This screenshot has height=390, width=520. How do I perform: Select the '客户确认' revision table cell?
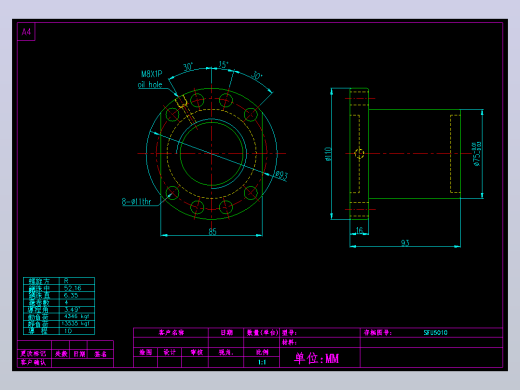pyautogui.click(x=33, y=362)
